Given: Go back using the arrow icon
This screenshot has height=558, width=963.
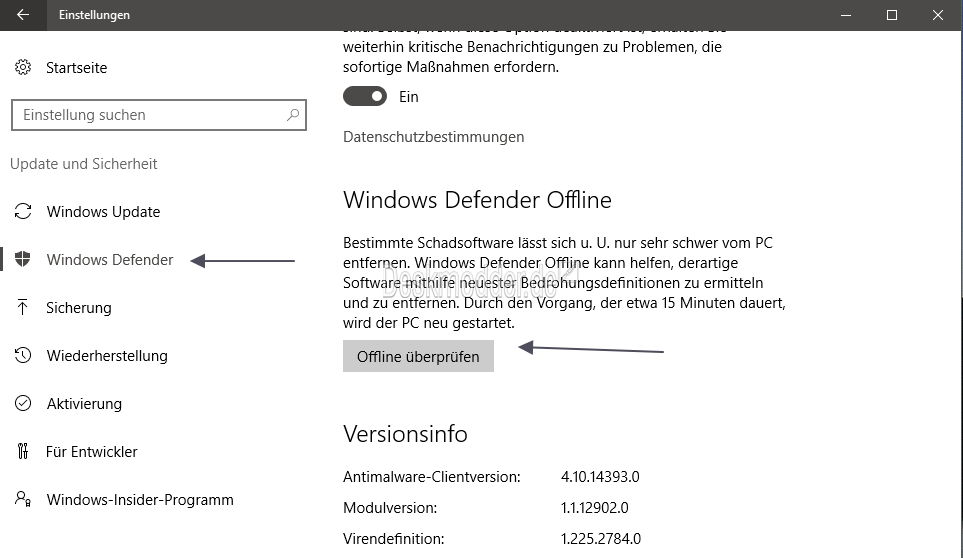Looking at the screenshot, I should pyautogui.click(x=23, y=15).
